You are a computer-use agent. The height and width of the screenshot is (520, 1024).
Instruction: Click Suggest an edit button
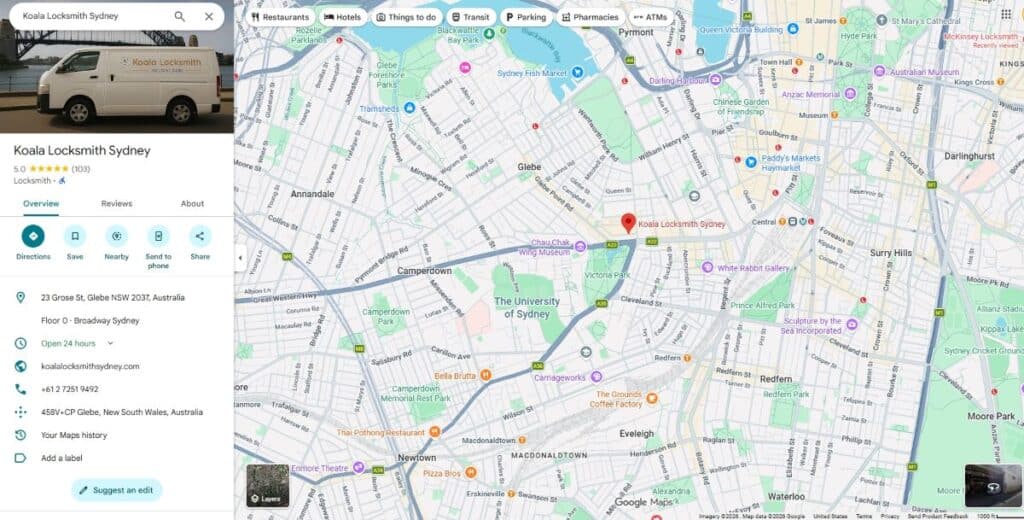pos(117,490)
